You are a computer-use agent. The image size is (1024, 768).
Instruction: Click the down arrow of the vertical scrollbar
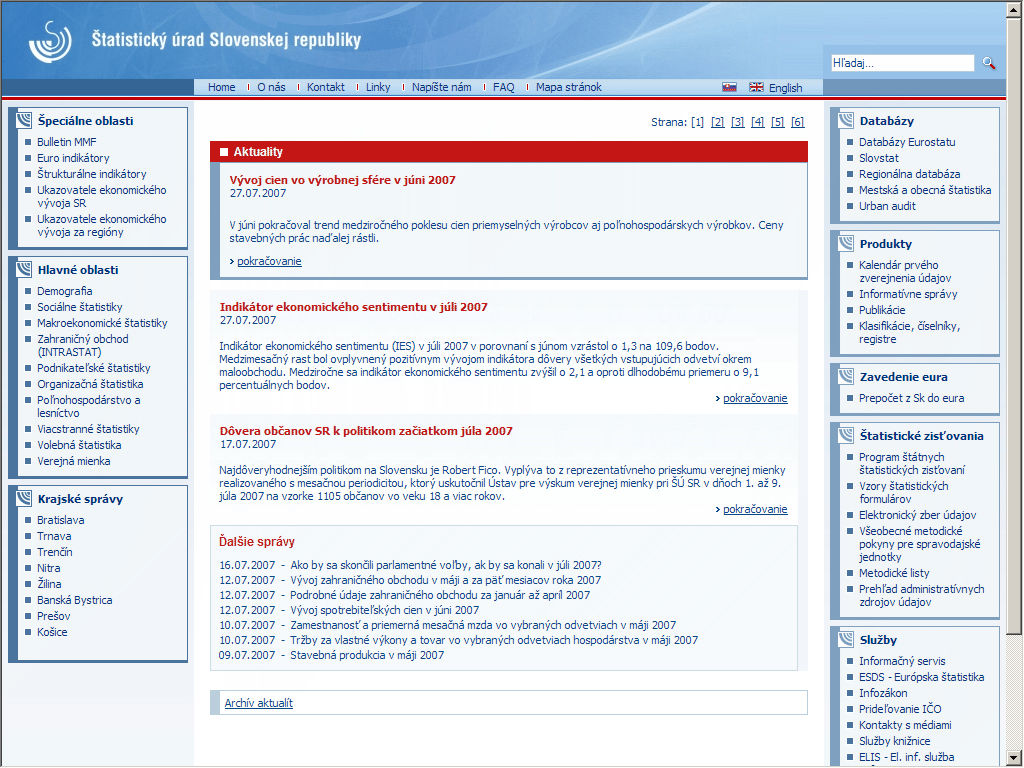tap(1014, 758)
